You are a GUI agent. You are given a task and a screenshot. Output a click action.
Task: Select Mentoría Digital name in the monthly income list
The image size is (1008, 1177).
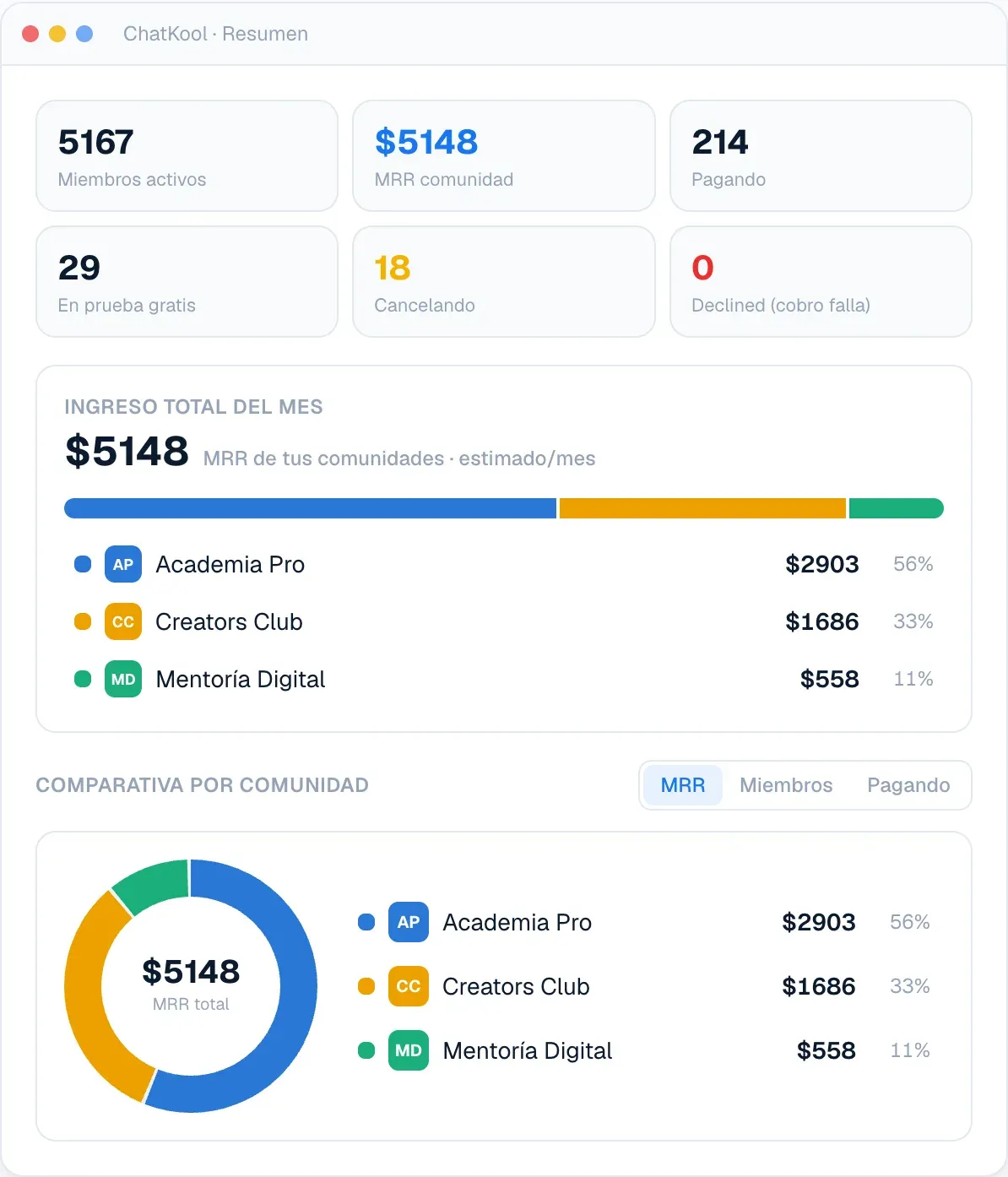[241, 679]
